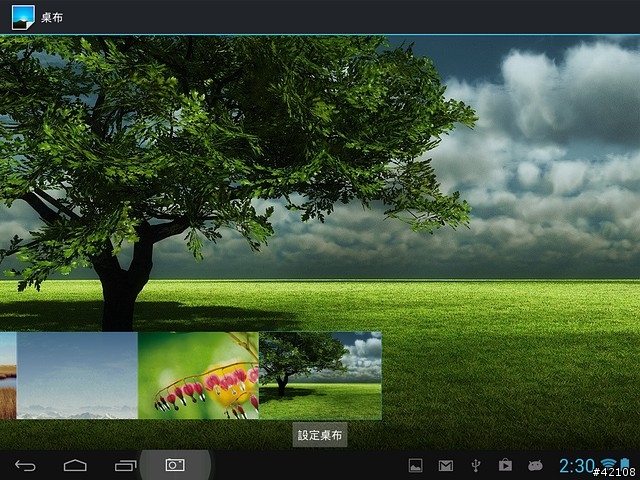Click the 設定桌布 button
Image resolution: width=640 pixels, height=480 pixels.
click(x=320, y=435)
